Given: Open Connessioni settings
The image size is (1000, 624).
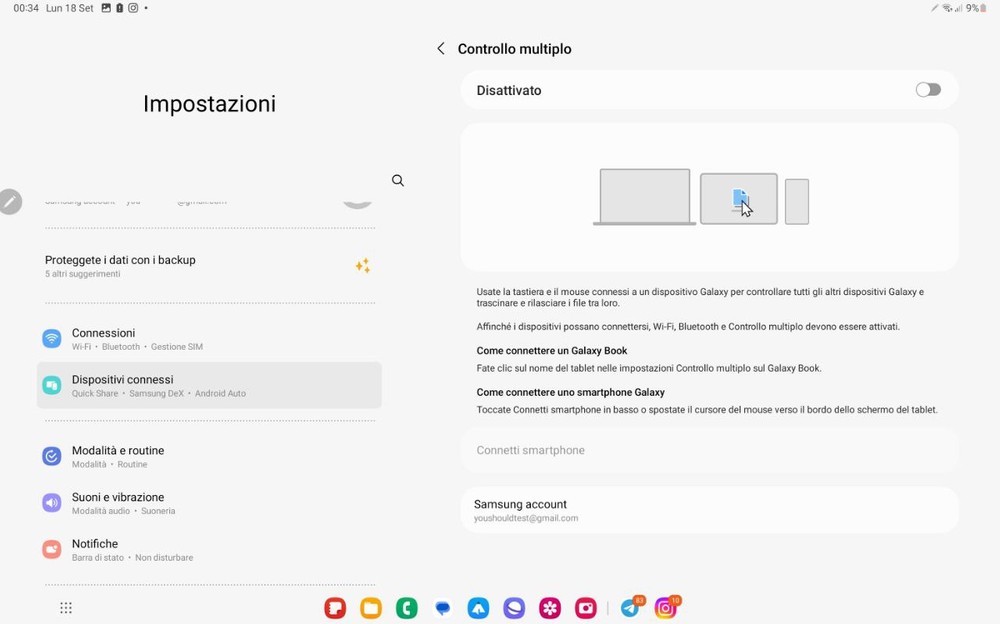Looking at the screenshot, I should tap(209, 339).
